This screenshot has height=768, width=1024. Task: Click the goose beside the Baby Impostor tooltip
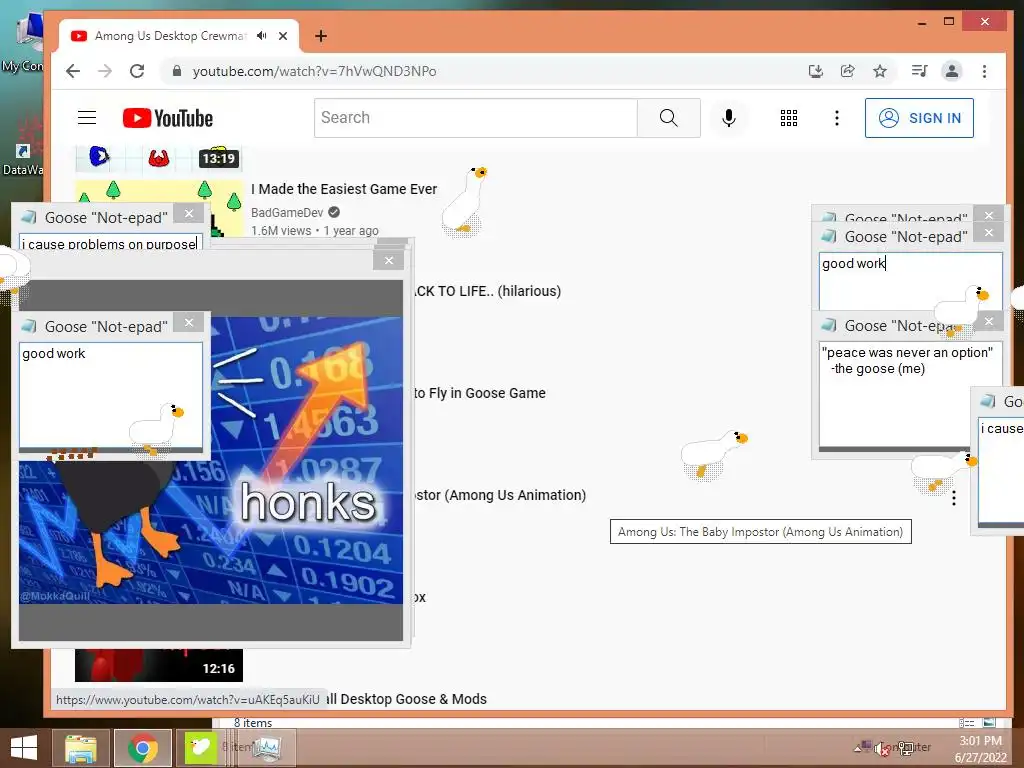pyautogui.click(x=714, y=454)
